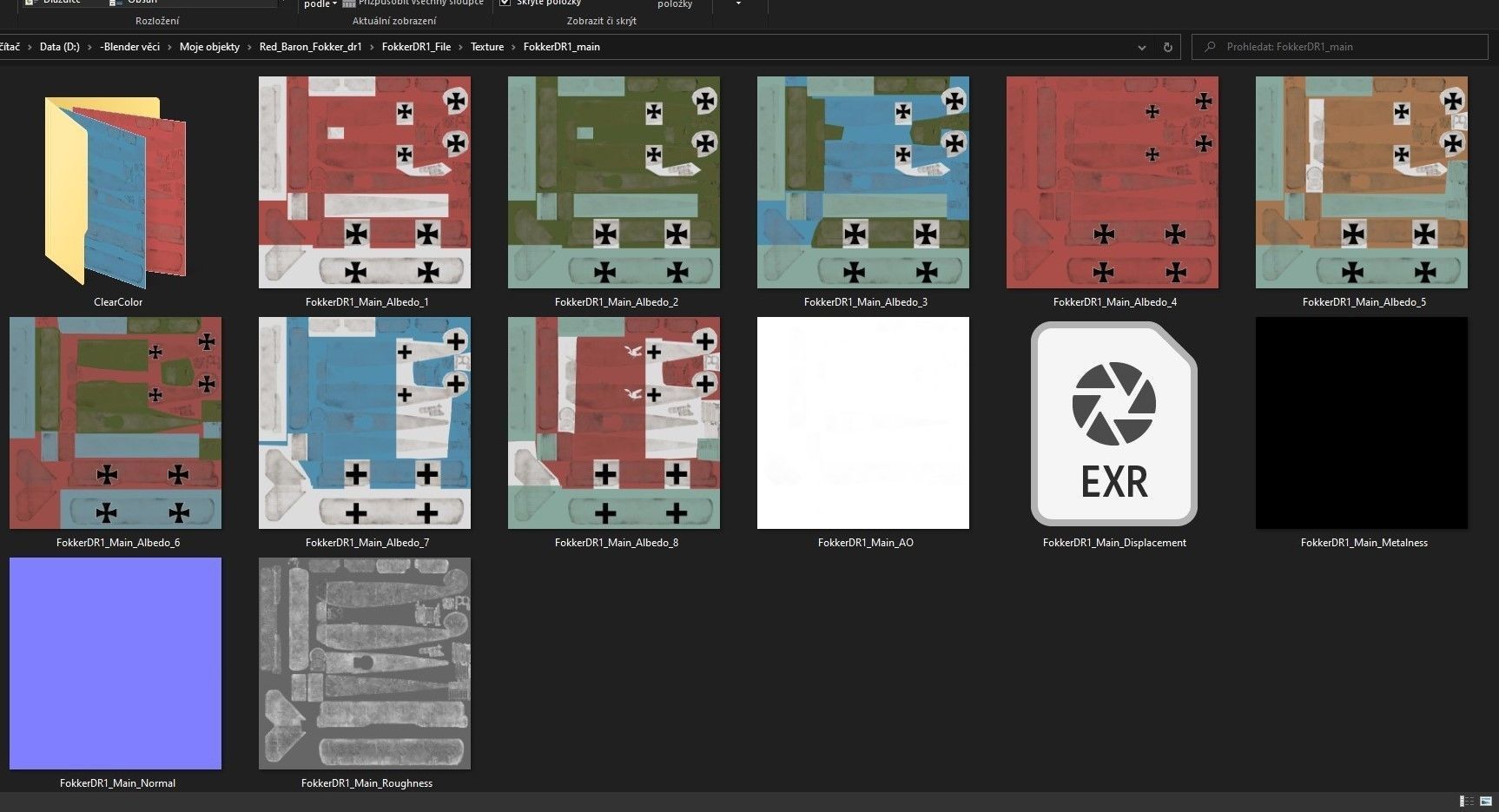Expand the chevron after Texture breadcrumb
Screen dimensions: 1499x812
pos(513,47)
